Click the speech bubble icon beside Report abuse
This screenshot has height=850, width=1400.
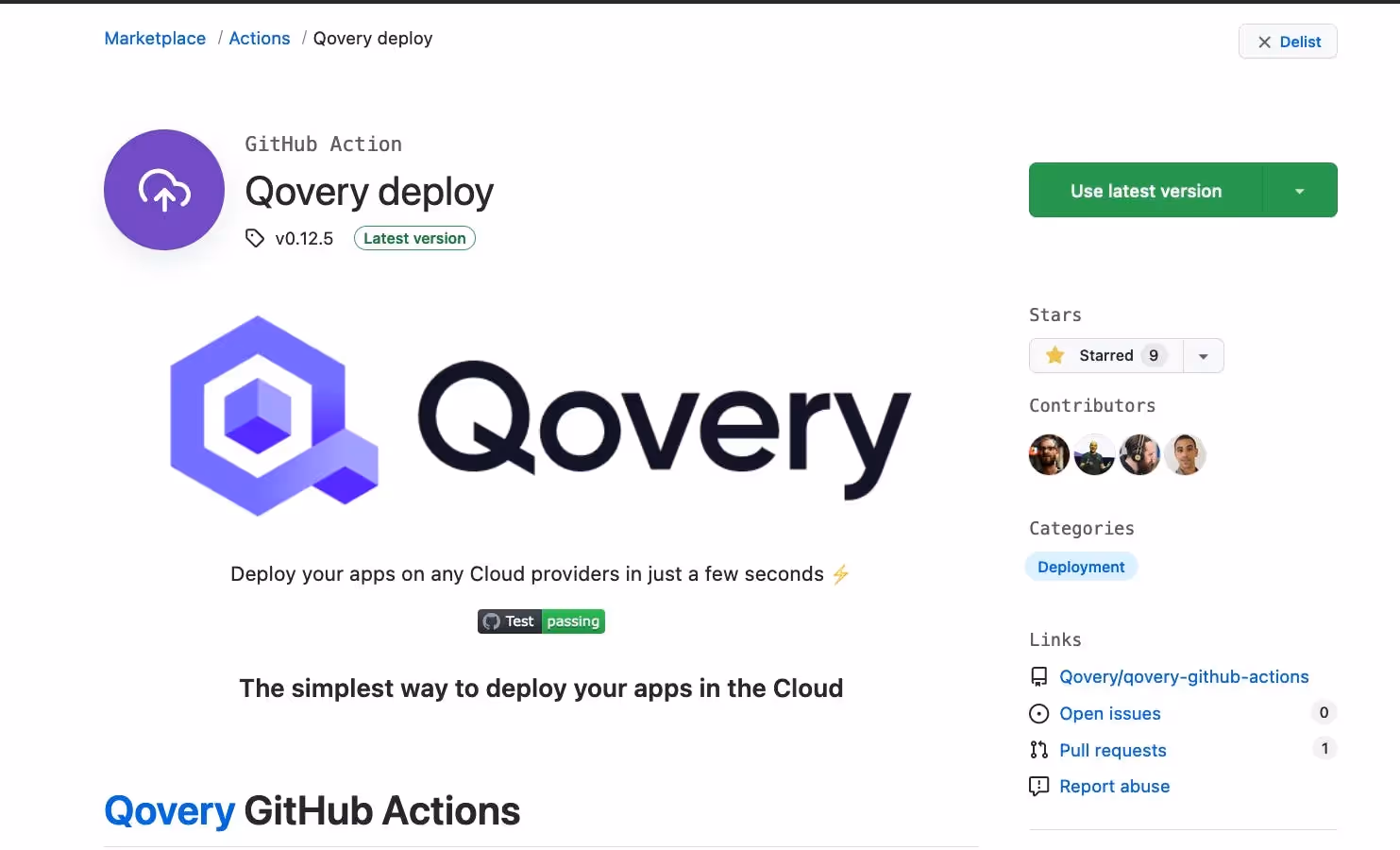[1038, 786]
